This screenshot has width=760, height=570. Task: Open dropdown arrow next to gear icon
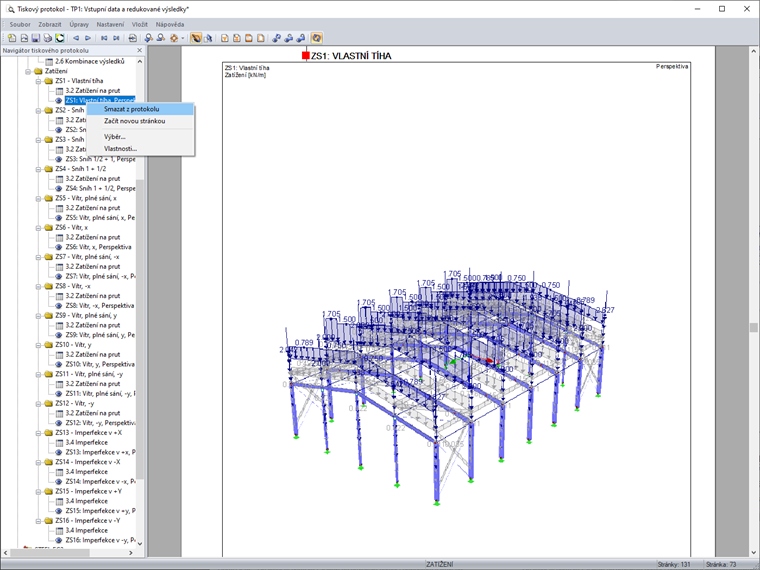pos(183,38)
